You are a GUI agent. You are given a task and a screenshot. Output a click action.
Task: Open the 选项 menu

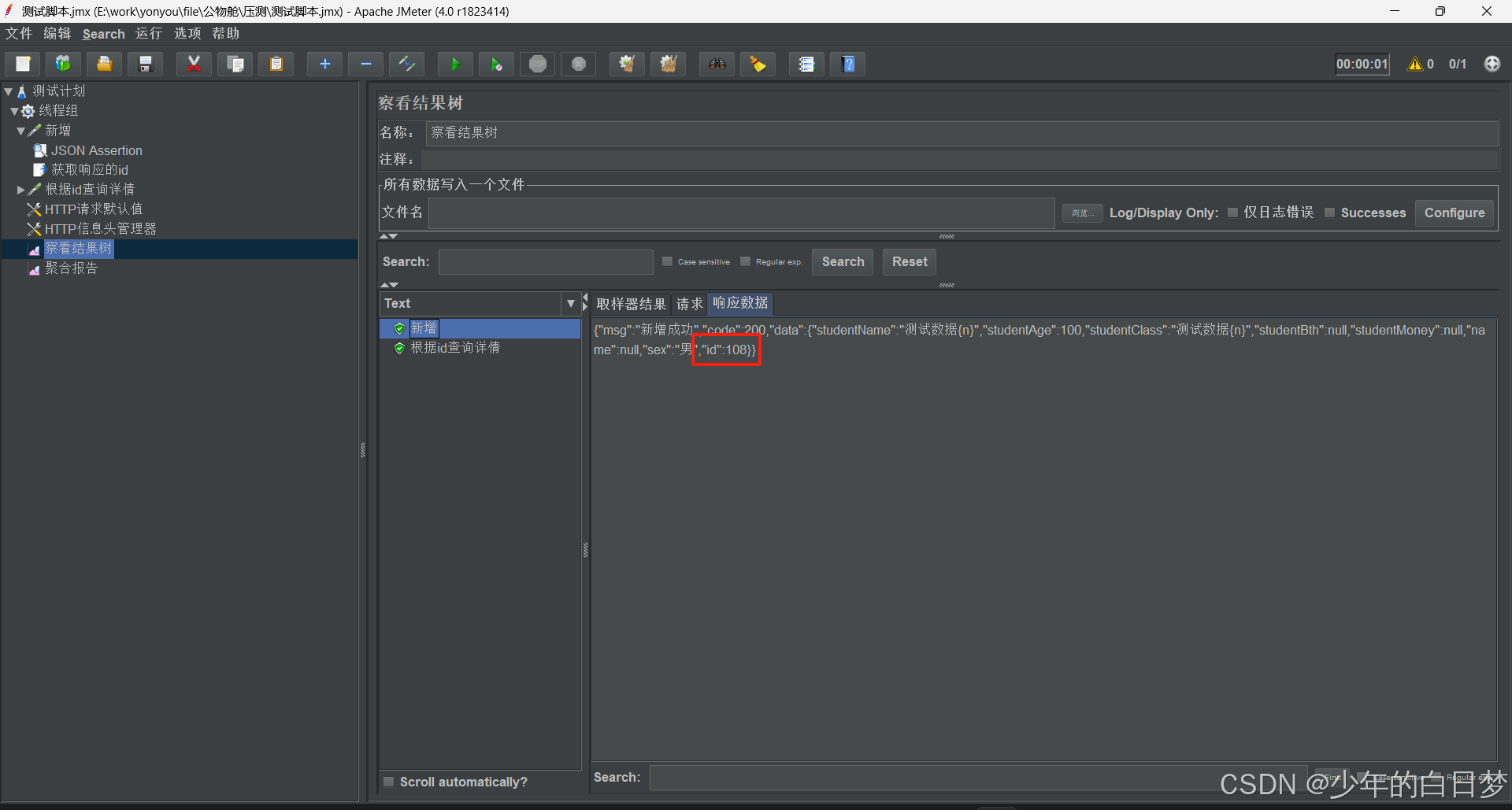(187, 34)
